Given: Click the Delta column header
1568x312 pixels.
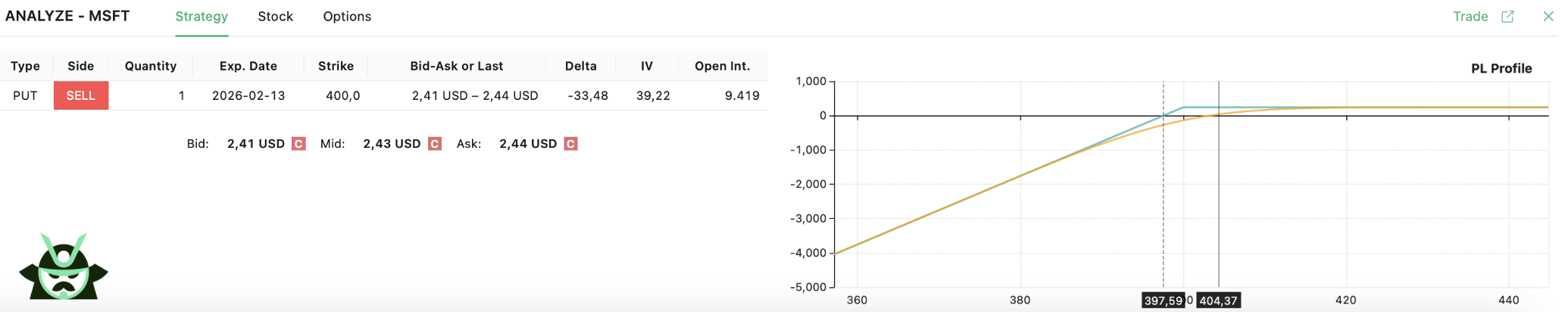Looking at the screenshot, I should point(580,66).
